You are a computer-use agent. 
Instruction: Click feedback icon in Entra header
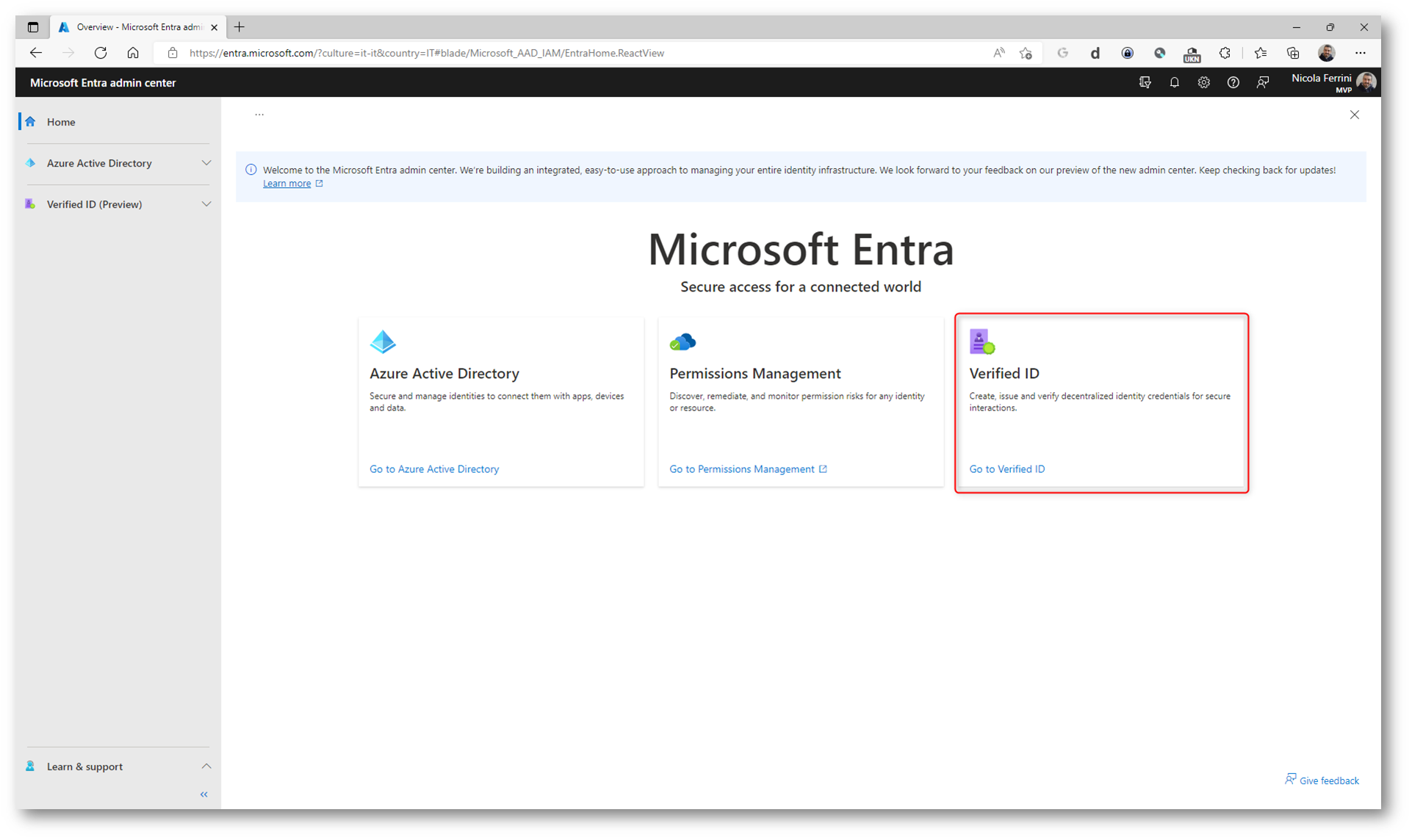click(x=1262, y=83)
